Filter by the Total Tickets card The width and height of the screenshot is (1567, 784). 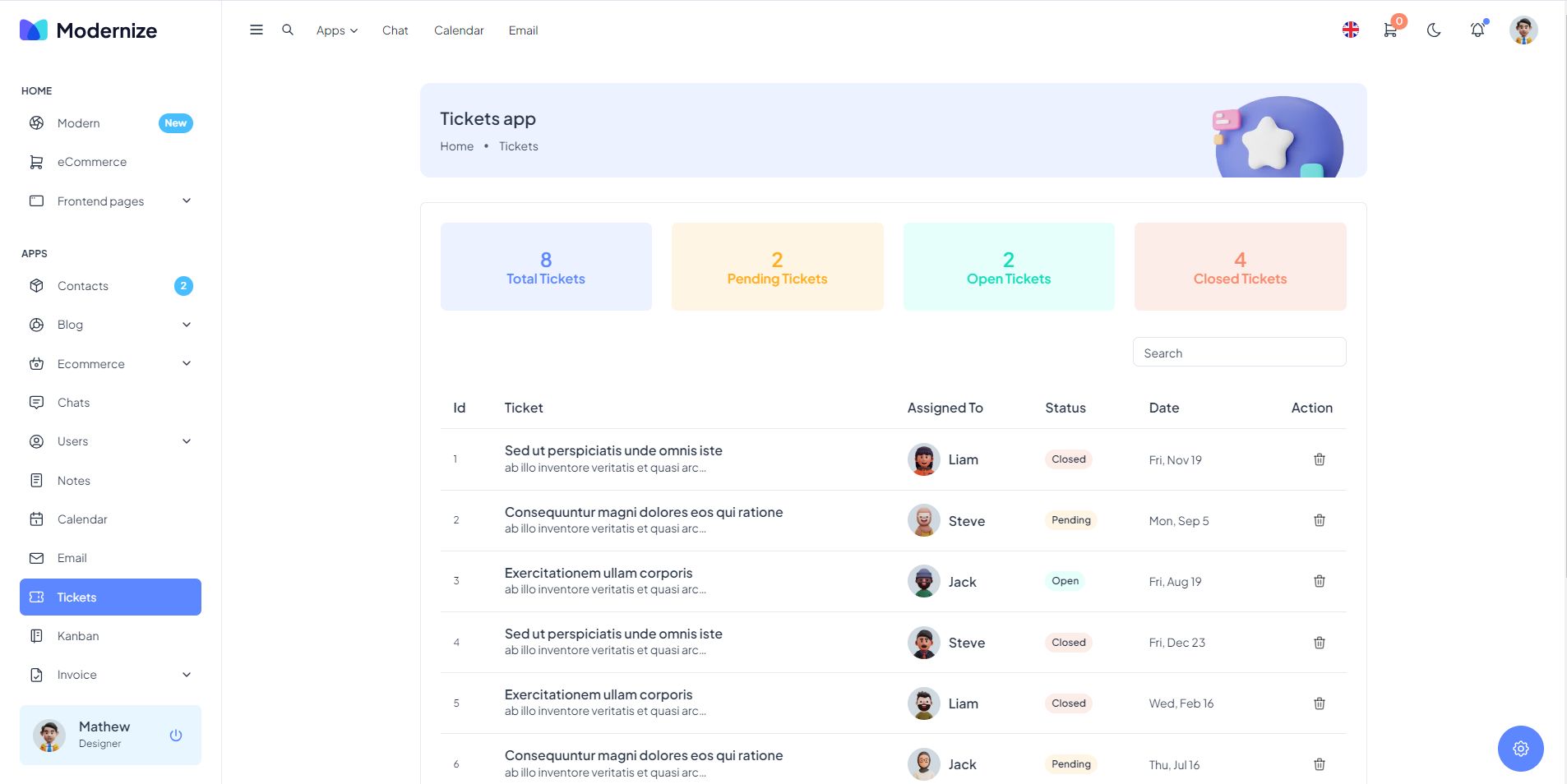[546, 267]
